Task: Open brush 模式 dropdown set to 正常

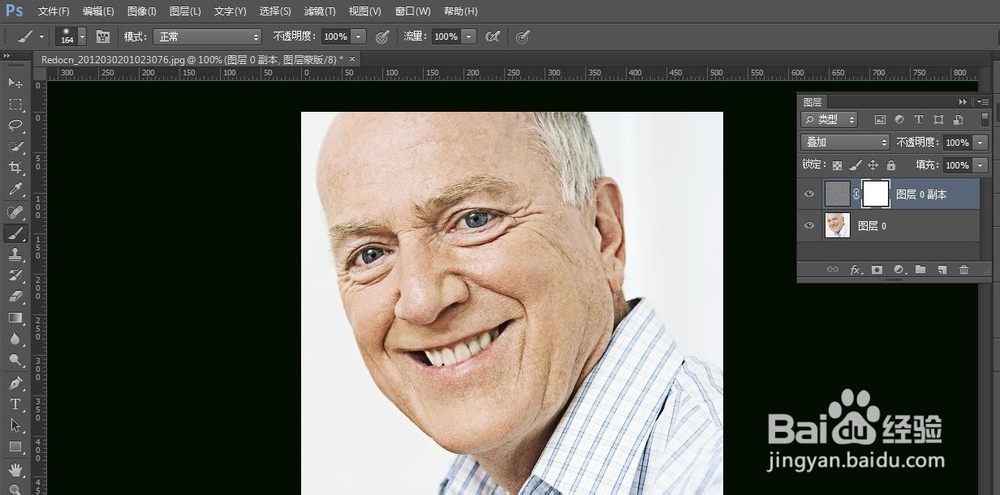Action: coord(207,37)
